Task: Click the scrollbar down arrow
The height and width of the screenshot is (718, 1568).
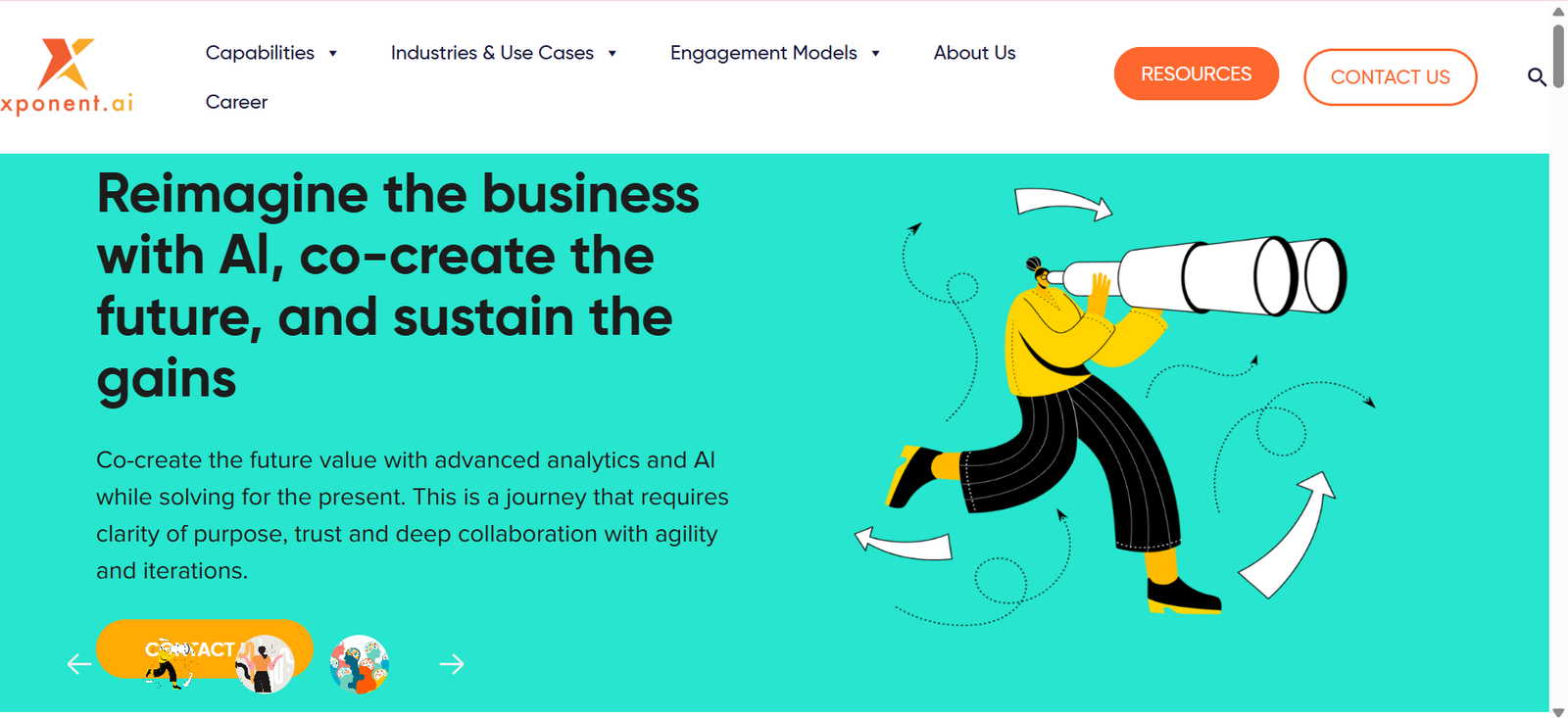Action: (1558, 711)
